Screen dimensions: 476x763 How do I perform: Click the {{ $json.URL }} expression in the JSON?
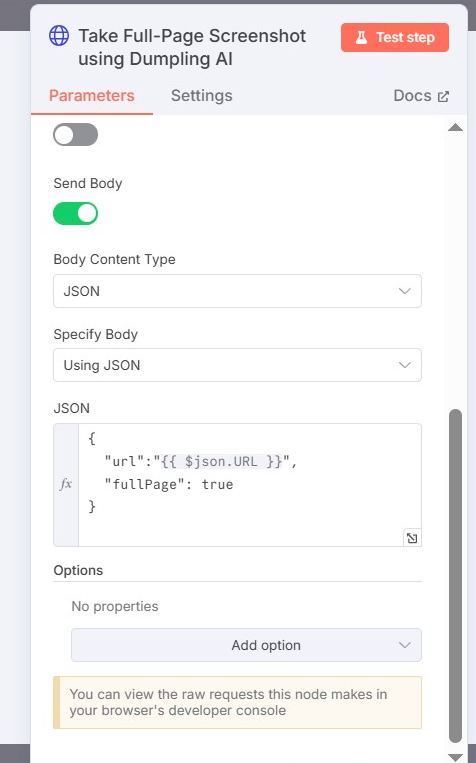[x=222, y=461]
